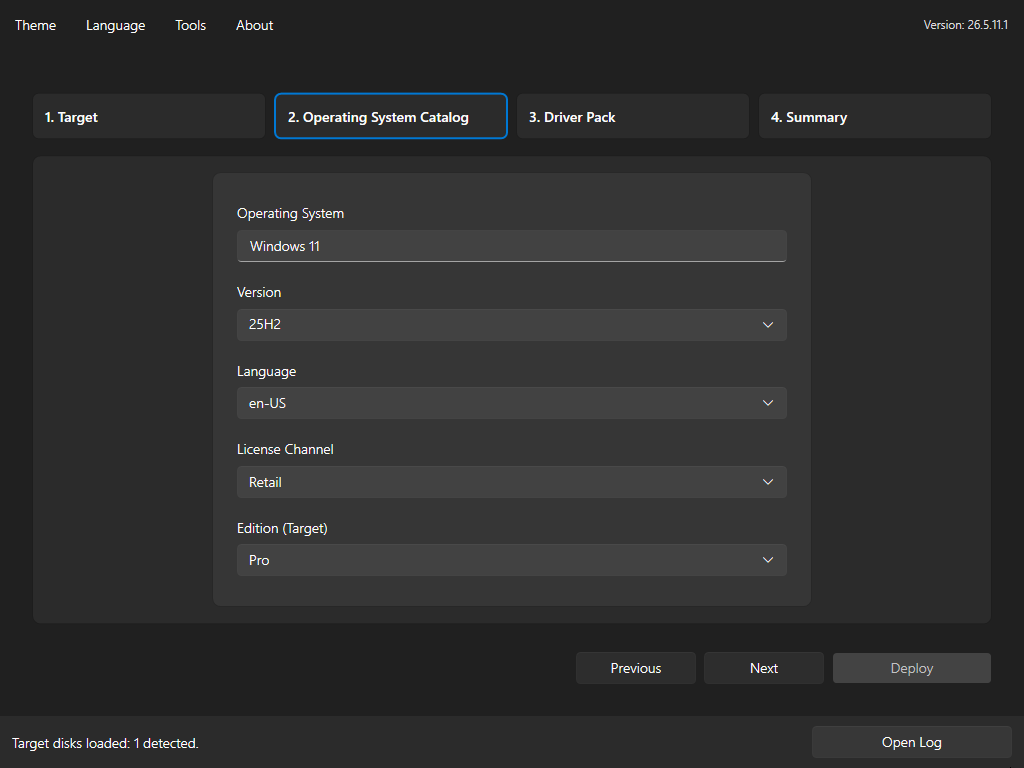The height and width of the screenshot is (768, 1024).
Task: Click the 'Edition (Target)' label
Action: click(x=282, y=528)
